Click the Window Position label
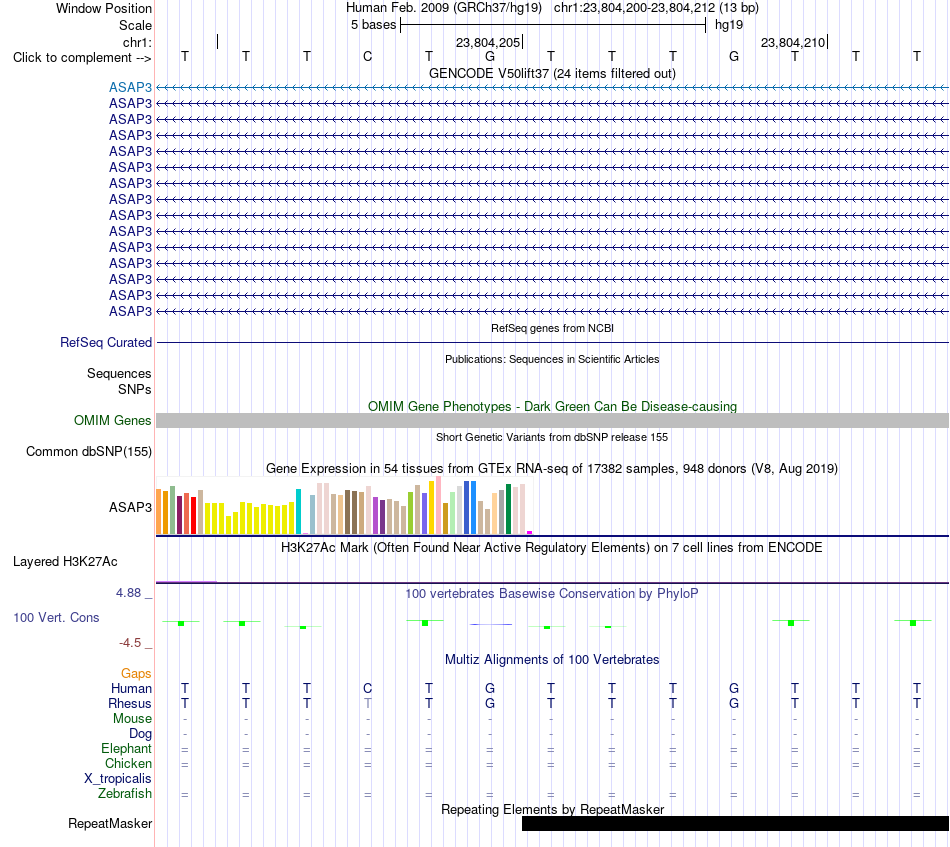The height and width of the screenshot is (847, 950). pos(104,8)
